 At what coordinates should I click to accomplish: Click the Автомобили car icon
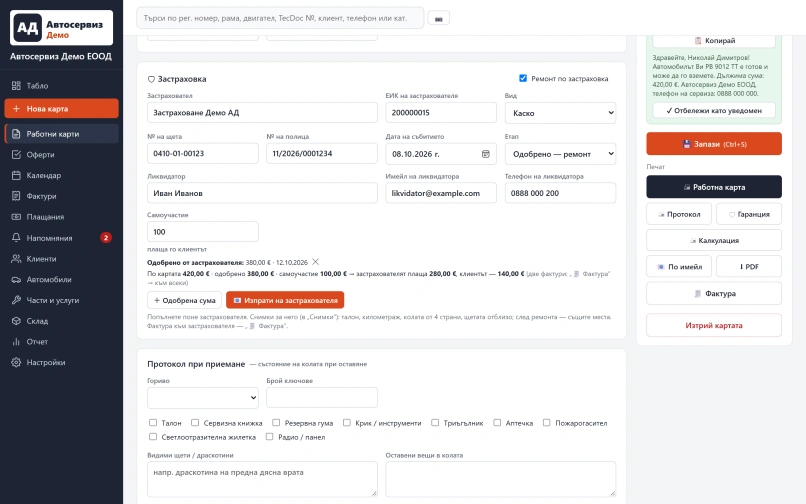(16, 279)
